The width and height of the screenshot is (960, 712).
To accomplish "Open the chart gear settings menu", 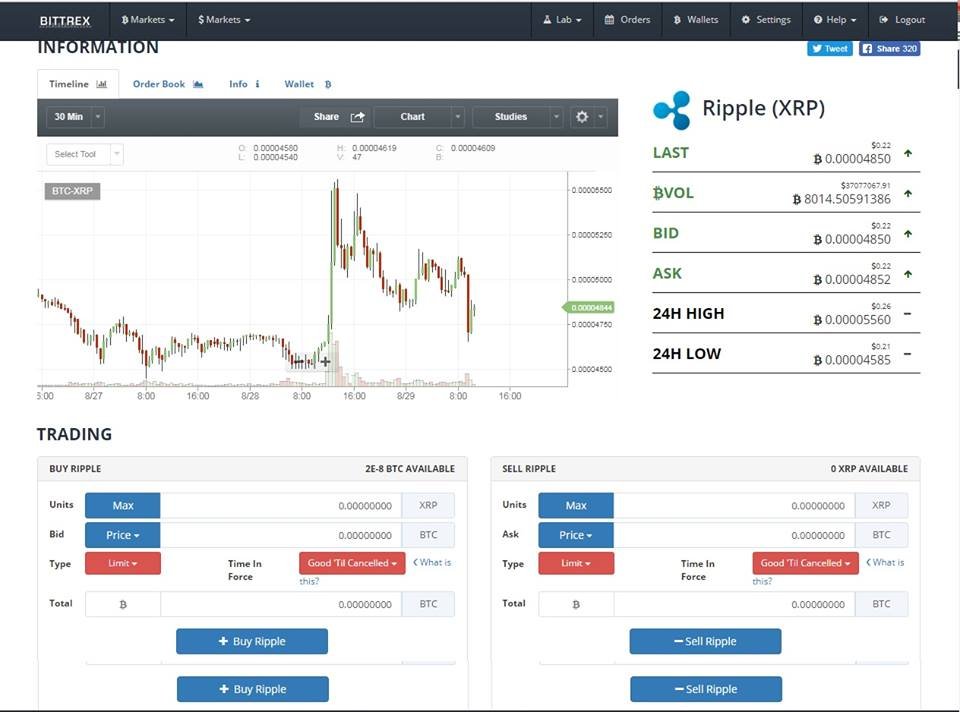I will point(588,116).
